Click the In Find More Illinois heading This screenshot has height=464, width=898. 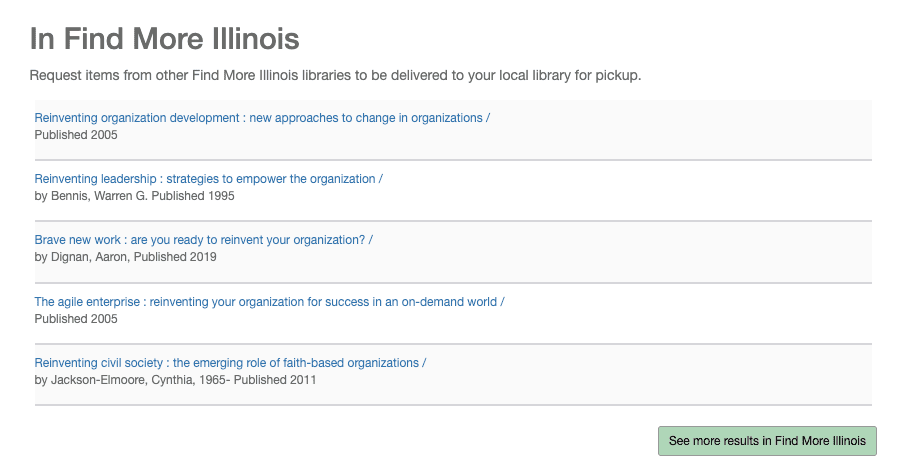coord(164,38)
